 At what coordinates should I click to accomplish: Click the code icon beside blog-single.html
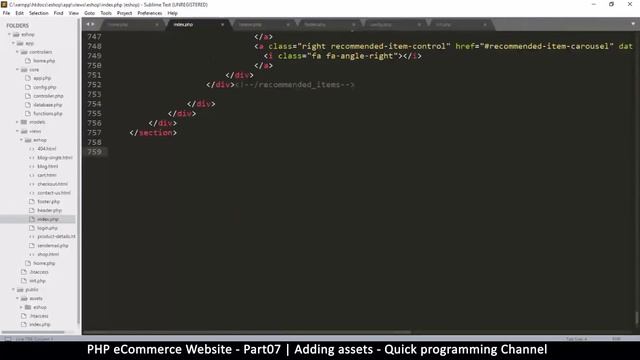32,158
